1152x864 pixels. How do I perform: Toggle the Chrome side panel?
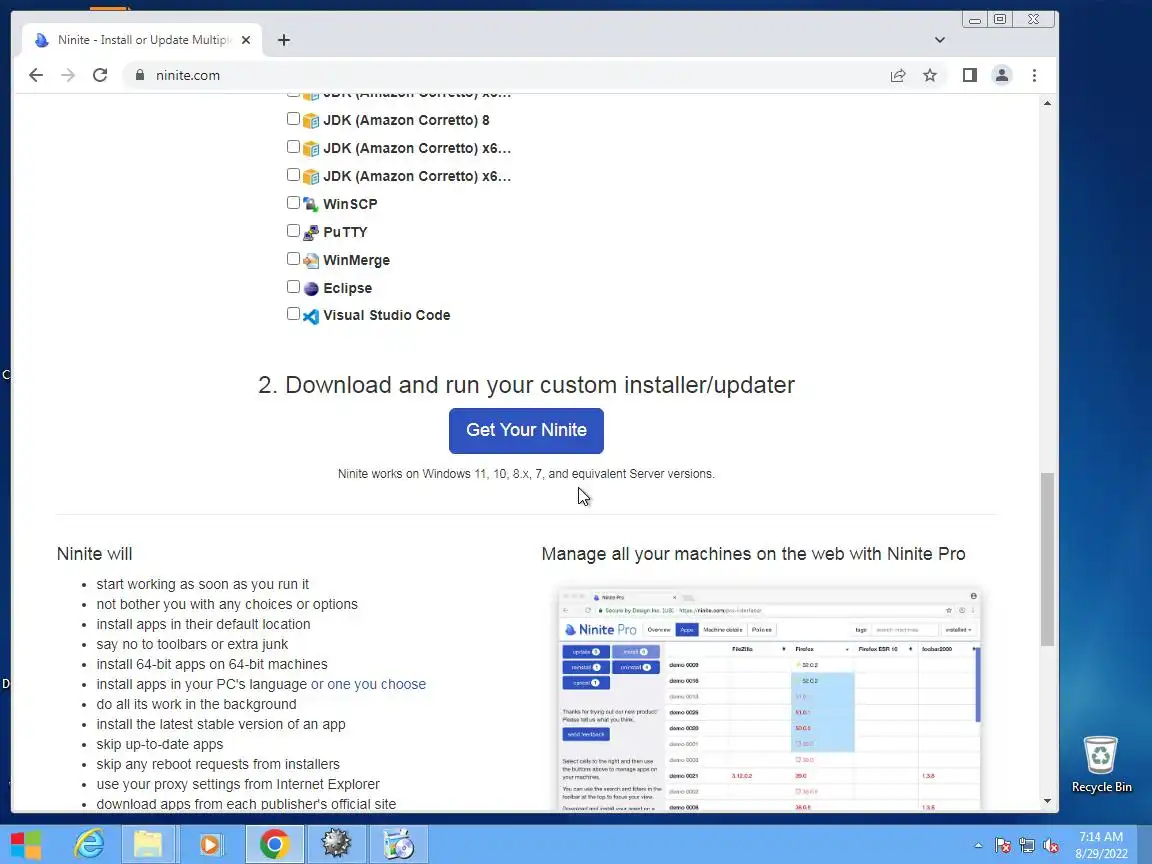pos(970,75)
